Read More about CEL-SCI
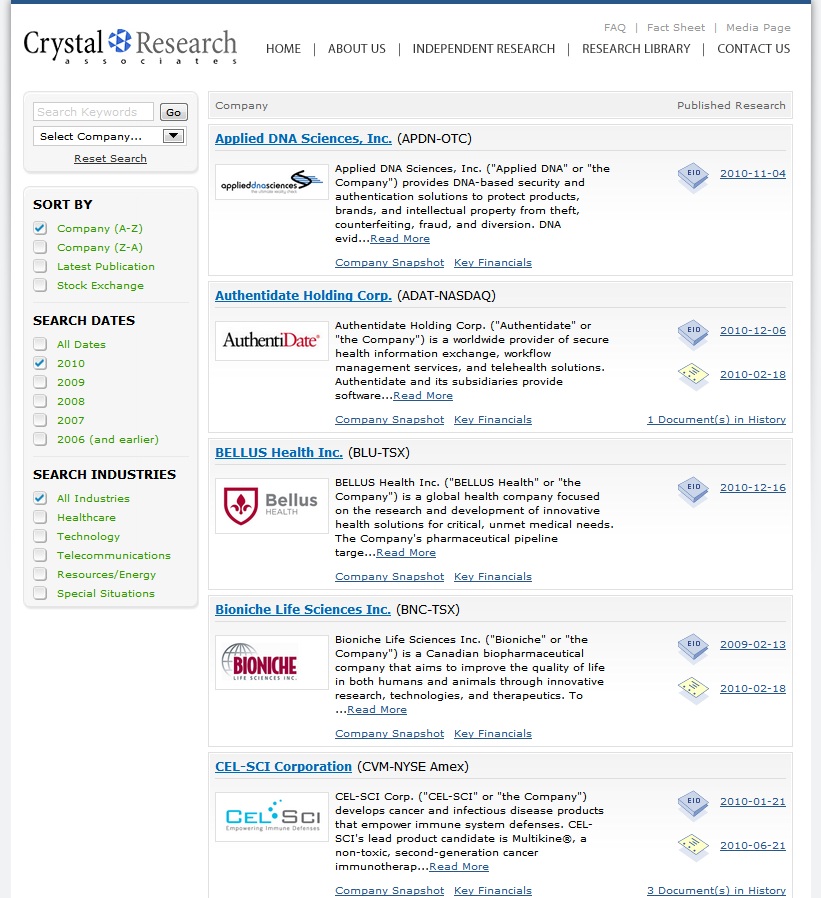Image resolution: width=821 pixels, height=898 pixels. pos(459,867)
